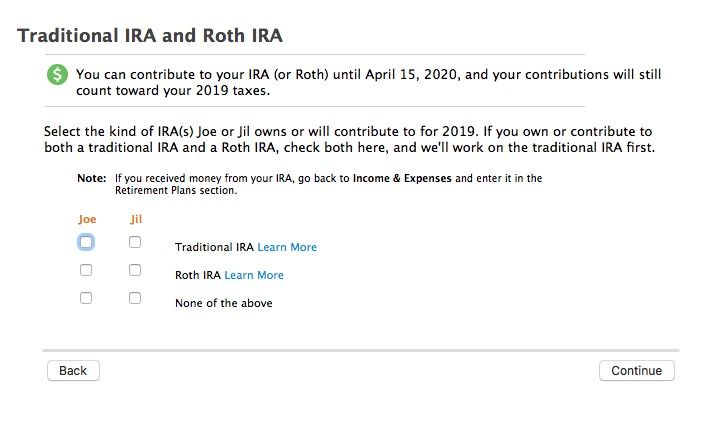
Task: Open Learn More for Traditional IRA
Action: pos(287,247)
